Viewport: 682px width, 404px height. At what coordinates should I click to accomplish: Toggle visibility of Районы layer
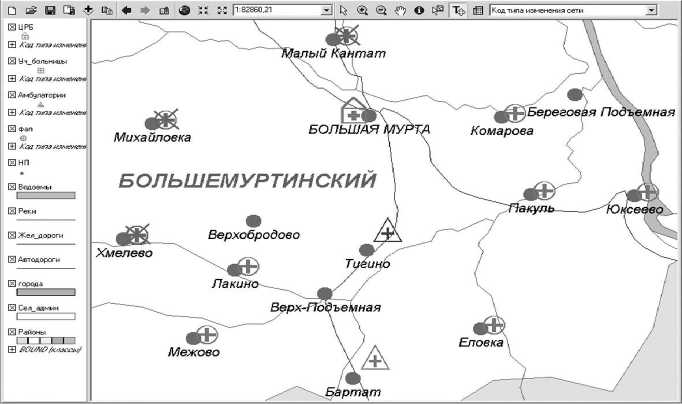click(12, 332)
